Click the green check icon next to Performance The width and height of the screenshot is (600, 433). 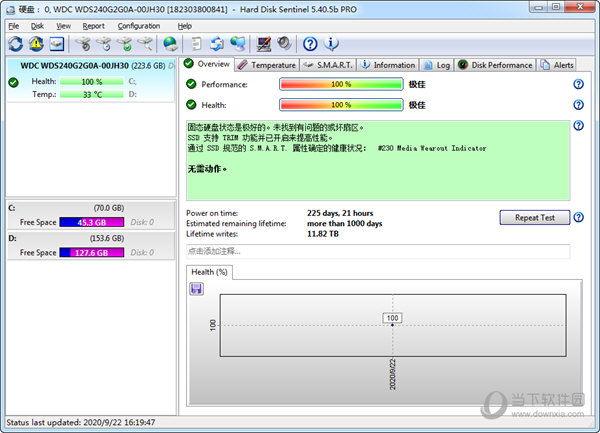(x=191, y=84)
